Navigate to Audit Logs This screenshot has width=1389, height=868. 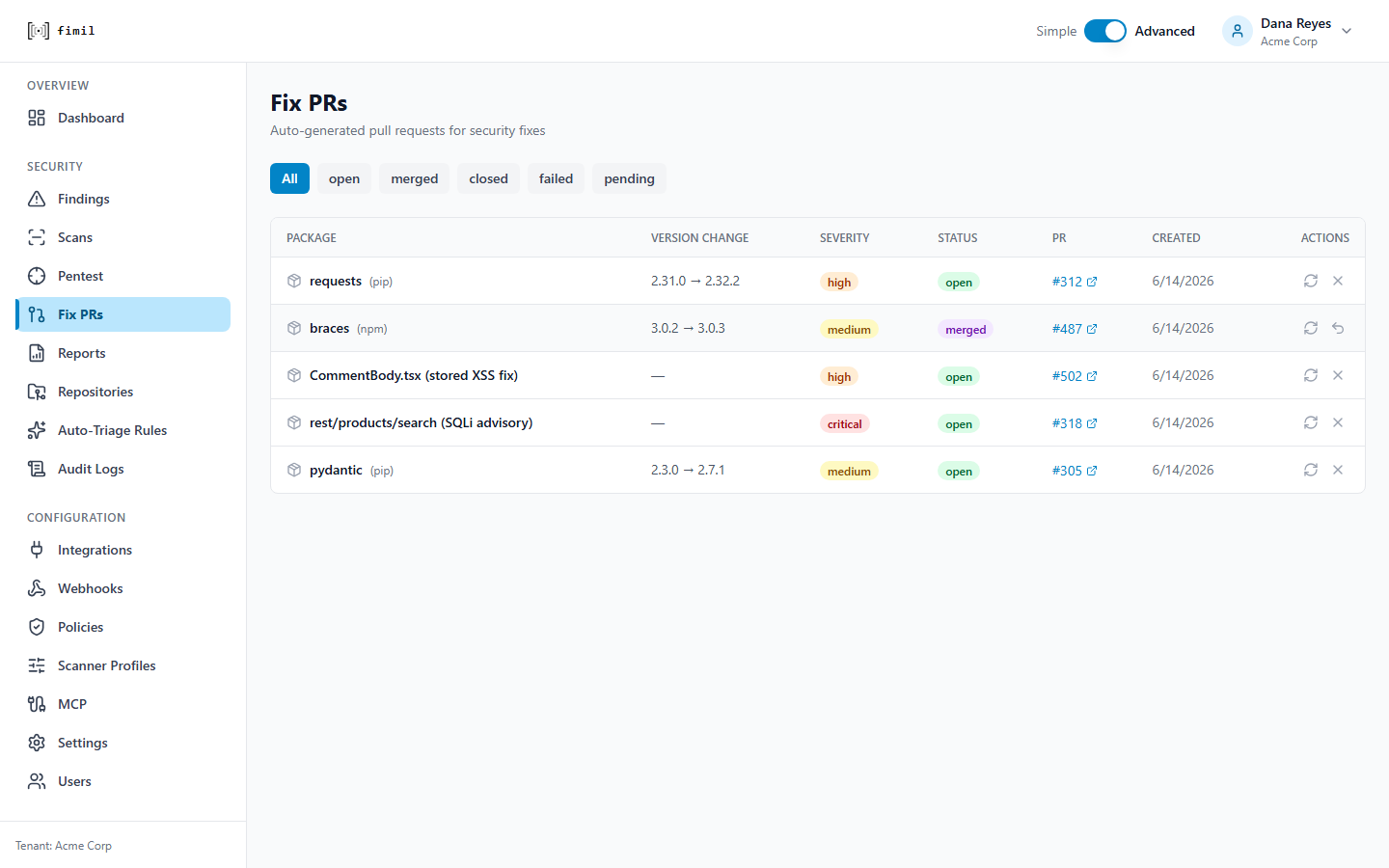click(x=123, y=469)
